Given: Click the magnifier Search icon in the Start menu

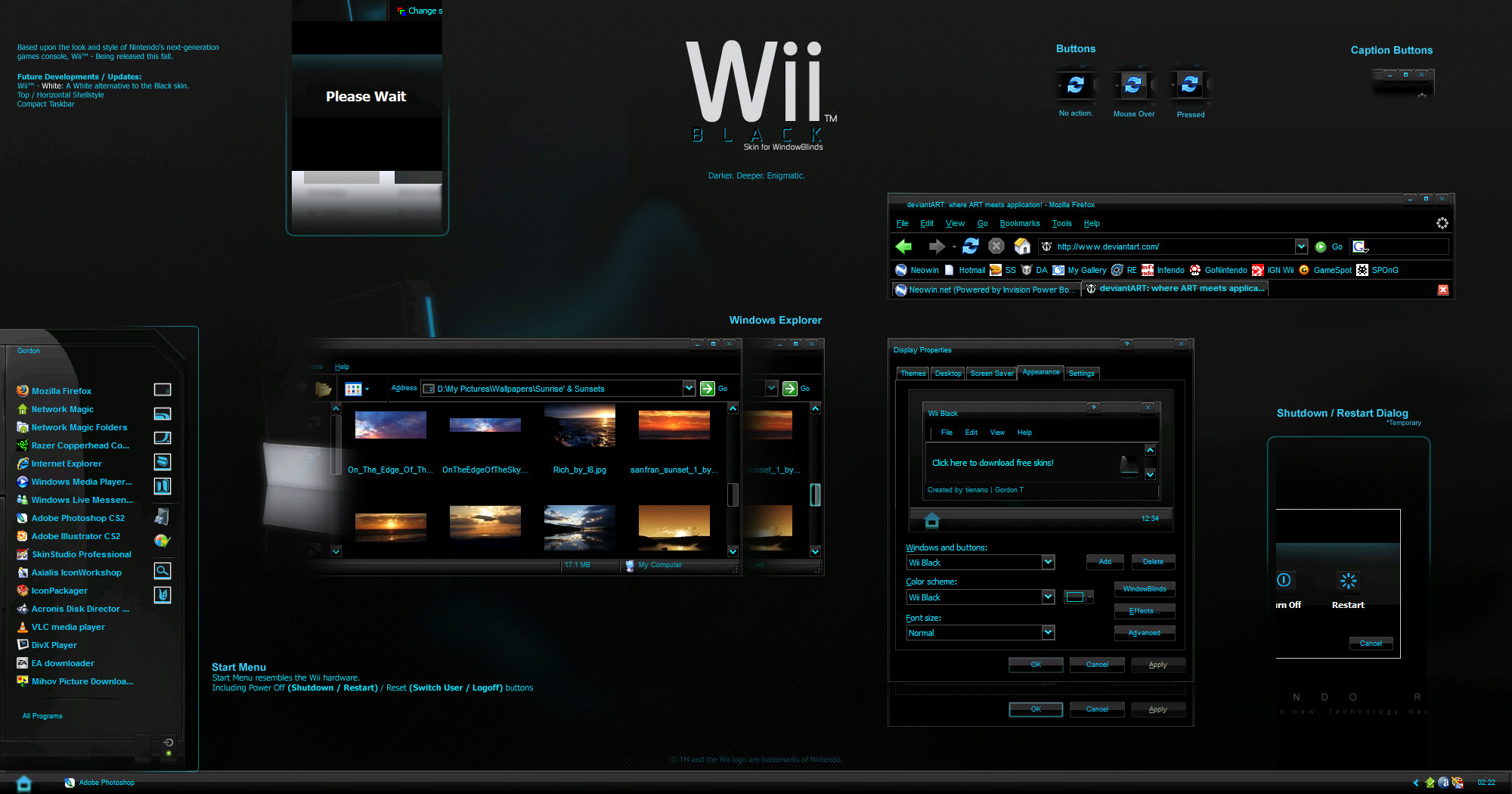Looking at the screenshot, I should click(x=162, y=571).
